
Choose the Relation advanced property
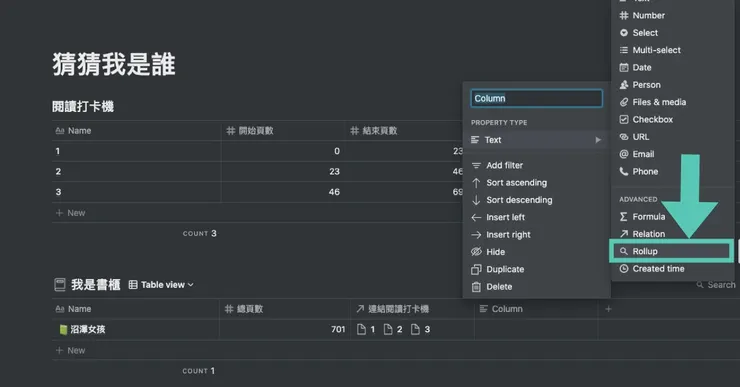pyautogui.click(x=672, y=234)
